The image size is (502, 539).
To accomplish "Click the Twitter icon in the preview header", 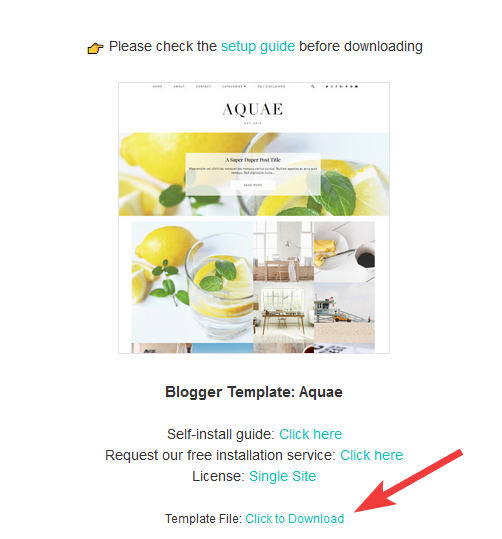I will tap(327, 86).
